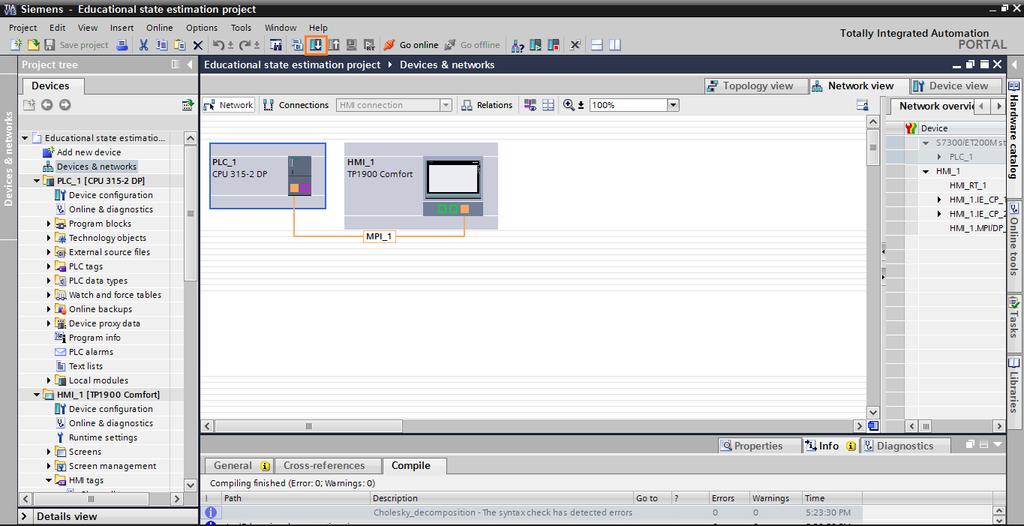1024x526 pixels.
Task: Click the Show page breaks grid icon
Action: pyautogui.click(x=548, y=105)
